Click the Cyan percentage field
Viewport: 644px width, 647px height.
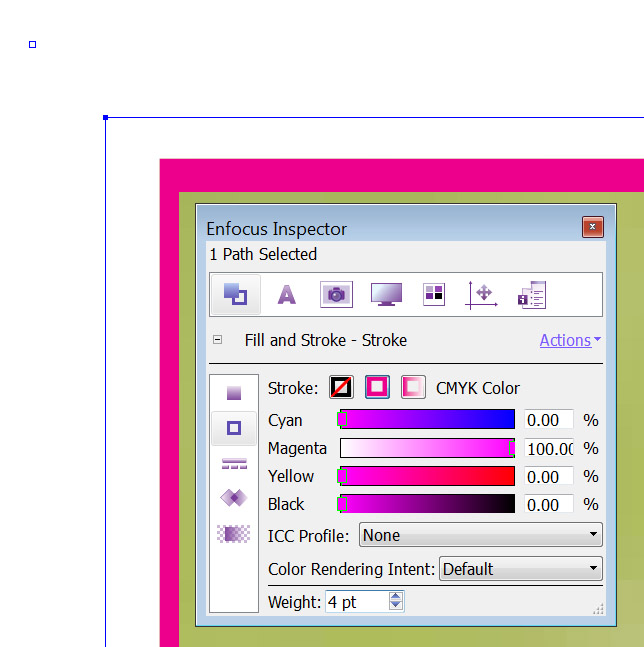click(x=549, y=420)
